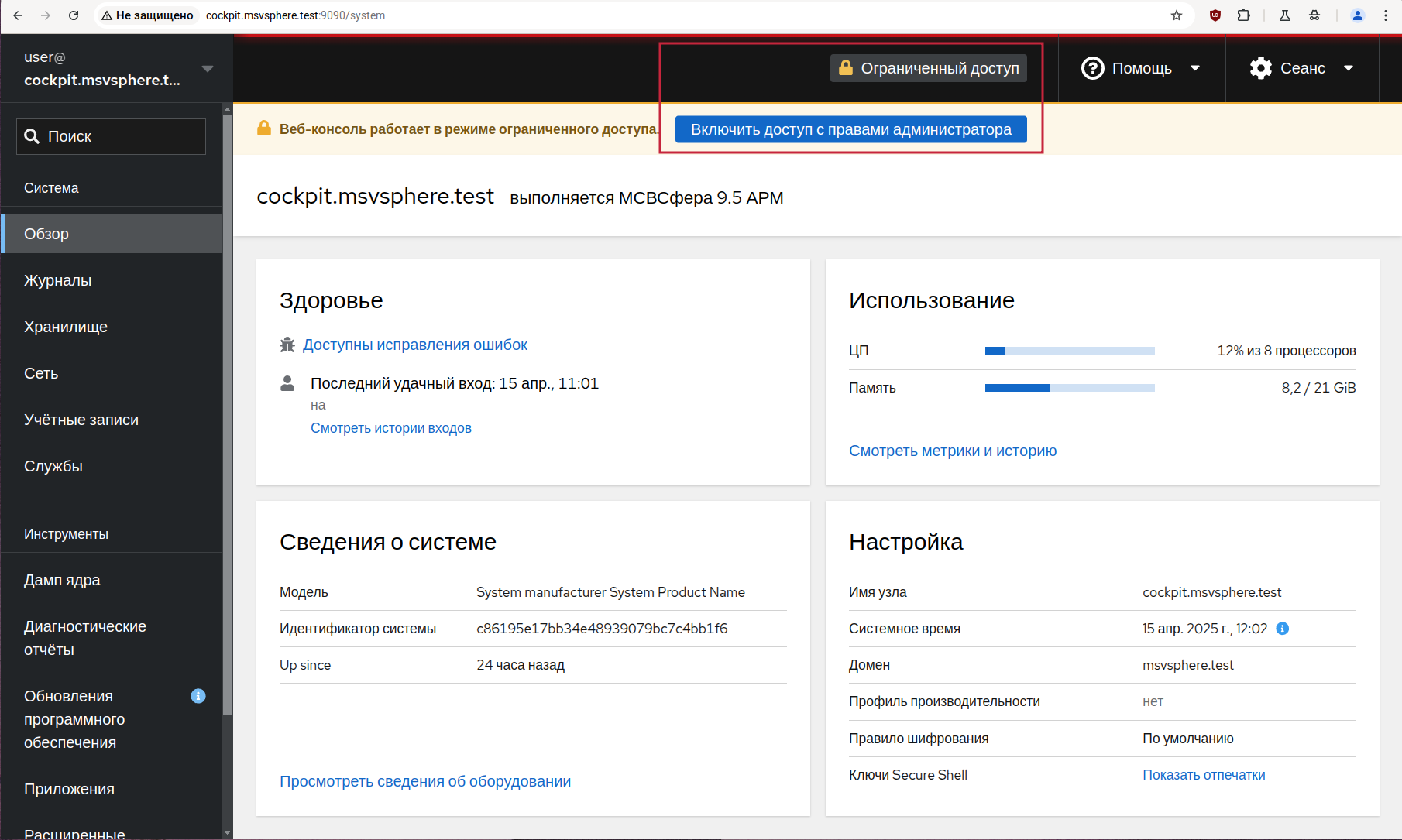Click Показать отпечатки link
This screenshot has width=1402, height=840.
1204,775
